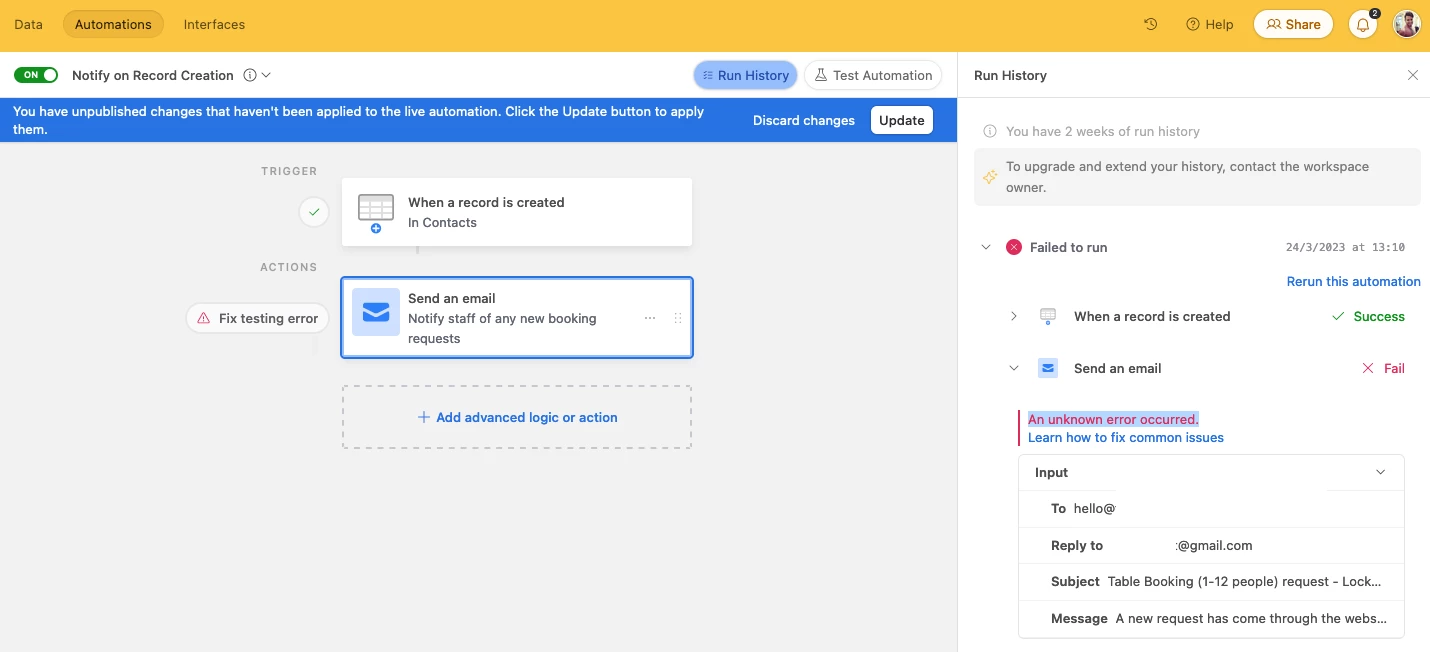1430x652 pixels.
Task: Switch to the Data tab
Action: tap(28, 24)
